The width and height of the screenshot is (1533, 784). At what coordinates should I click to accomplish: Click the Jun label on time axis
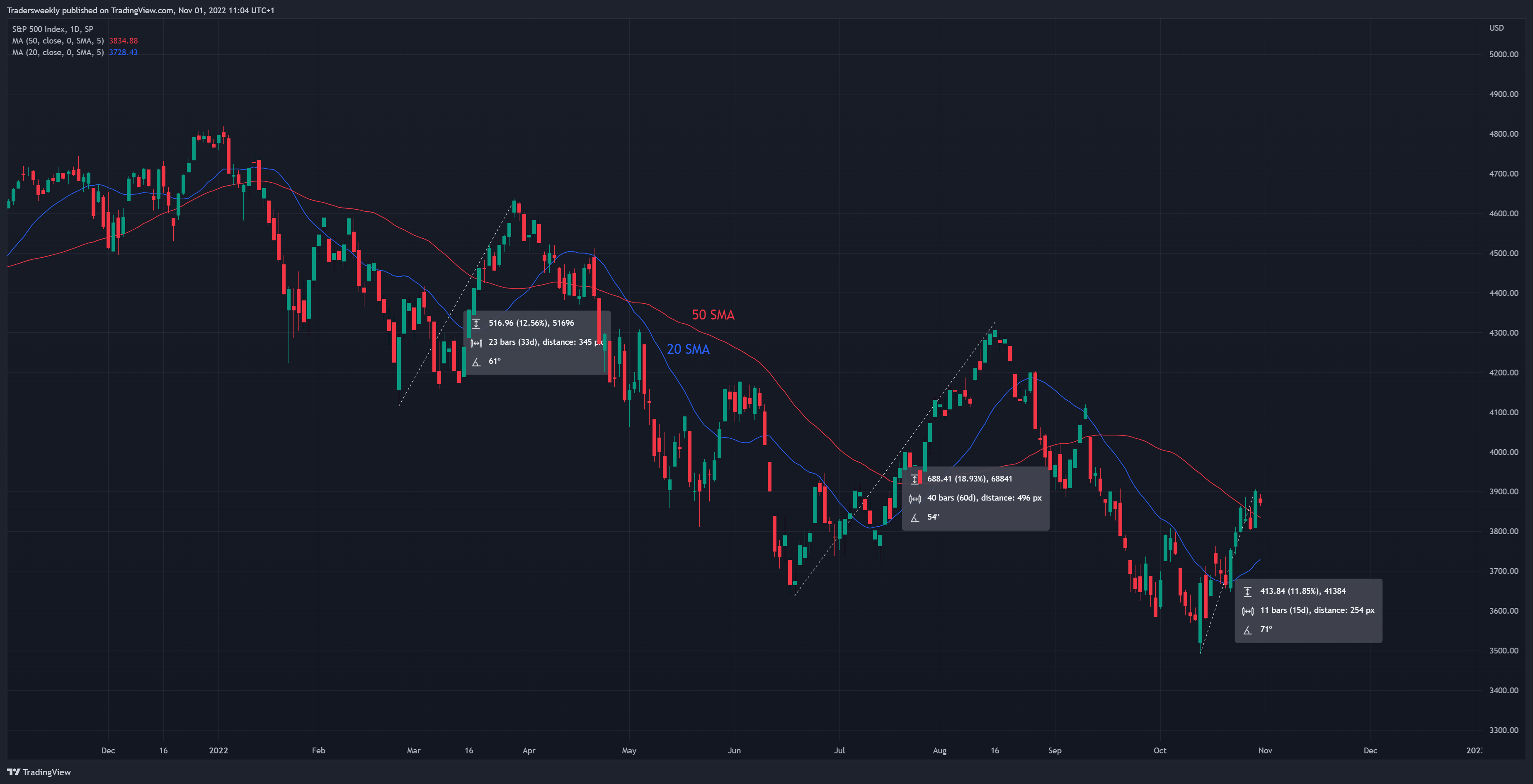[734, 750]
